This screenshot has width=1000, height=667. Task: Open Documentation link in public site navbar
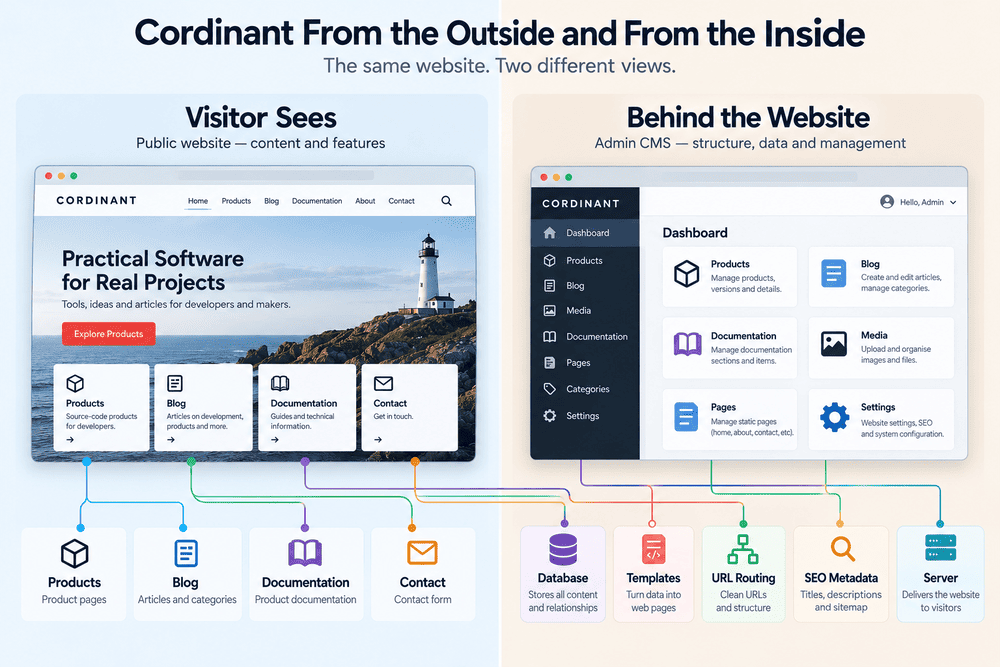point(317,201)
